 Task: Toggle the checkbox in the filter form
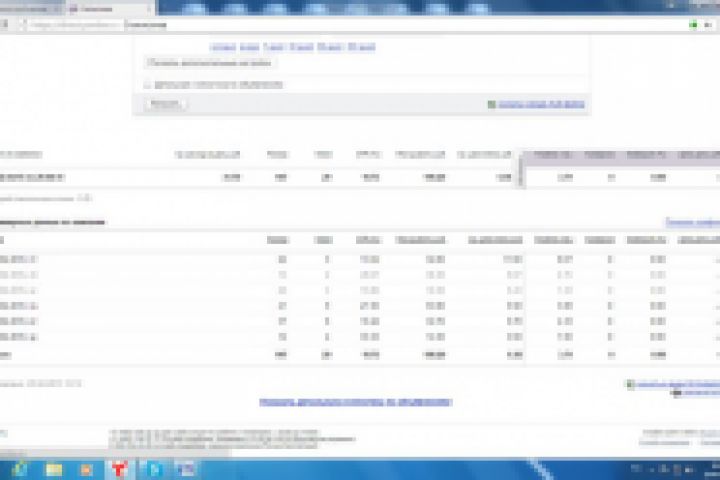pos(147,85)
